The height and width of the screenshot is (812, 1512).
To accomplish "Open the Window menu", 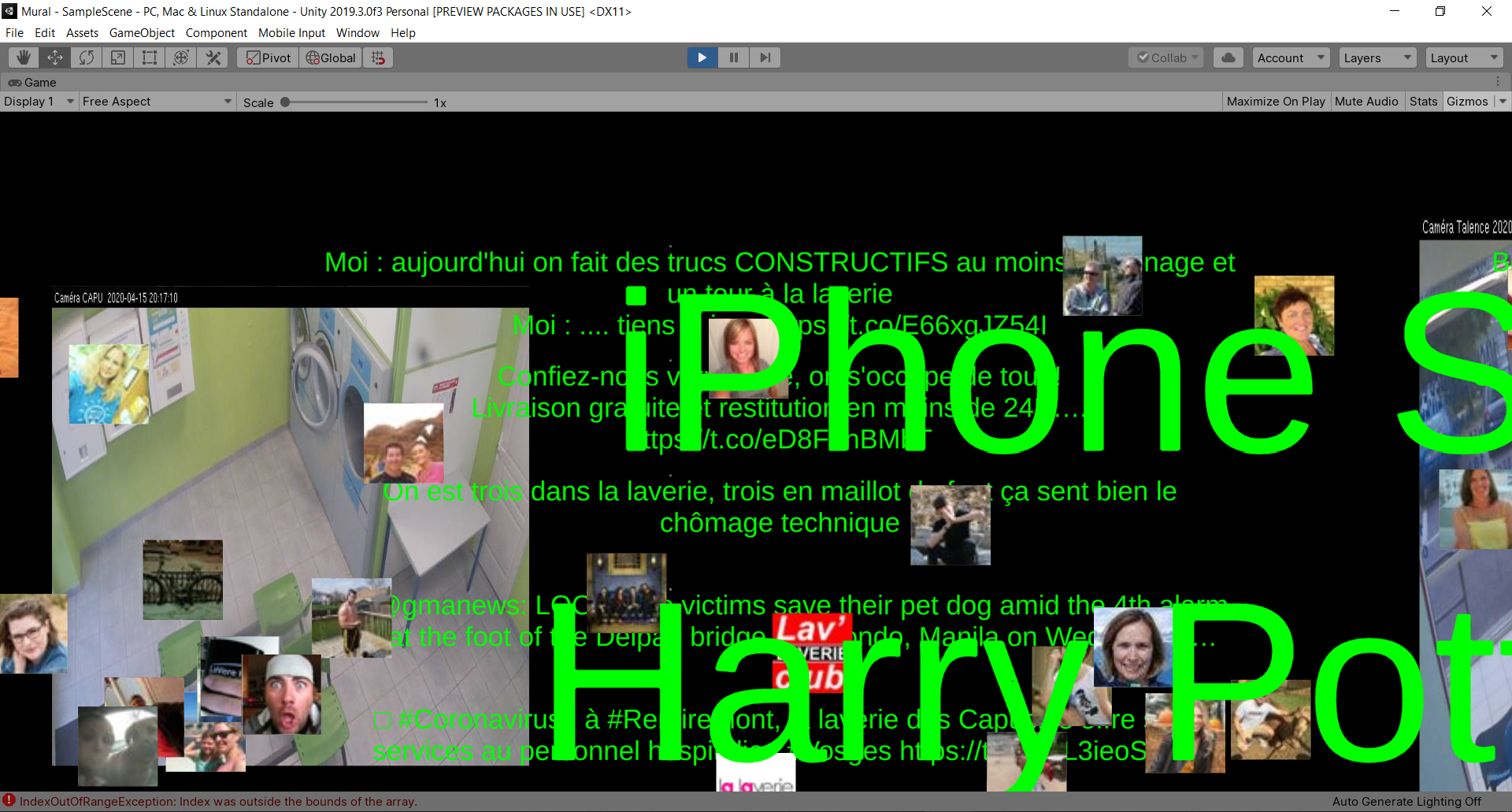I will (358, 33).
